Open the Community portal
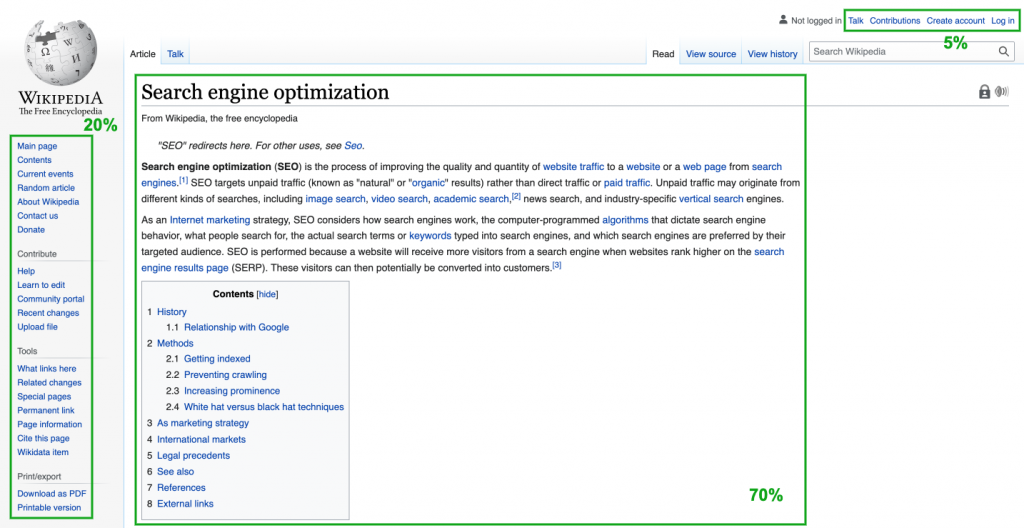This screenshot has width=1024, height=528. click(50, 299)
